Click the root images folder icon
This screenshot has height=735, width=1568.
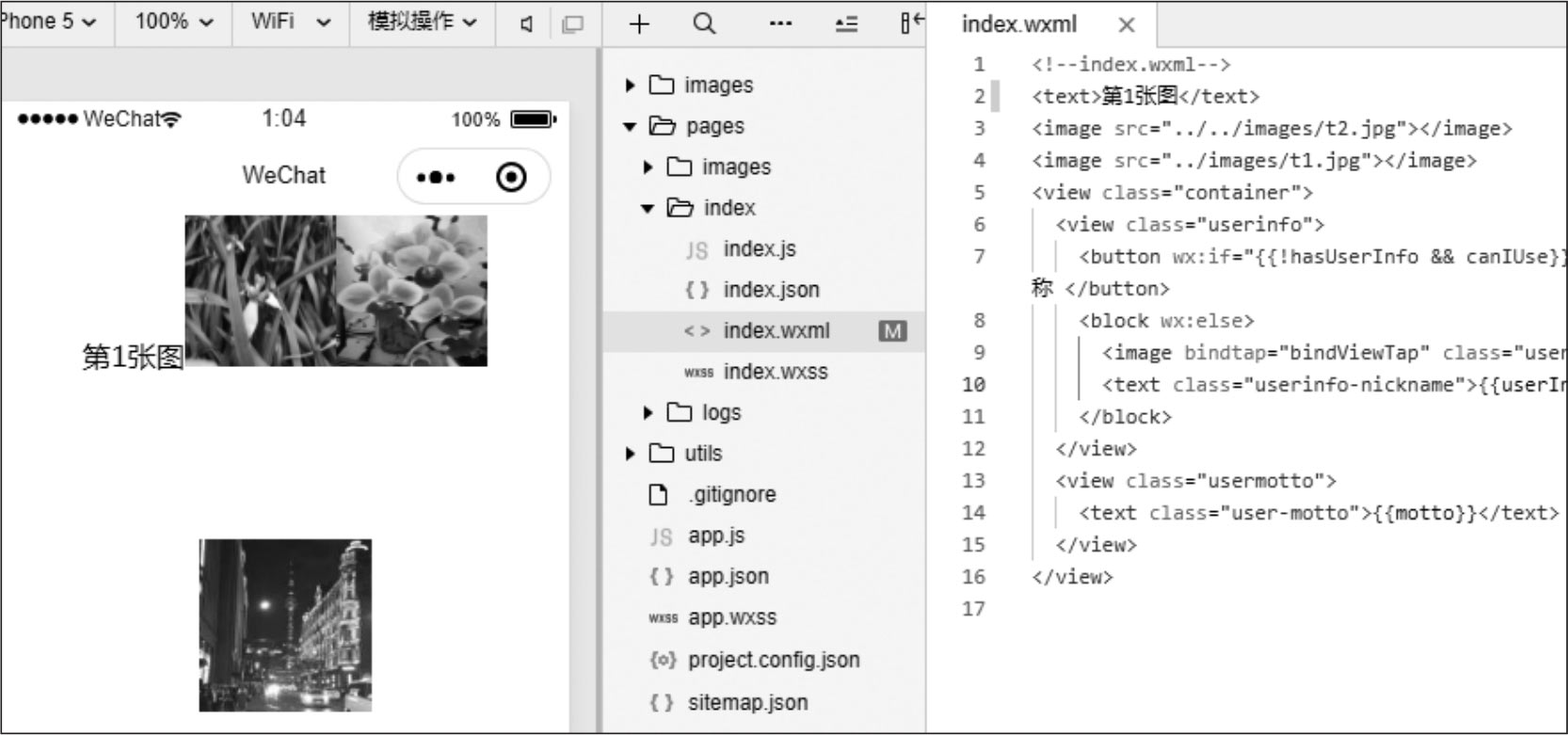pyautogui.click(x=662, y=86)
